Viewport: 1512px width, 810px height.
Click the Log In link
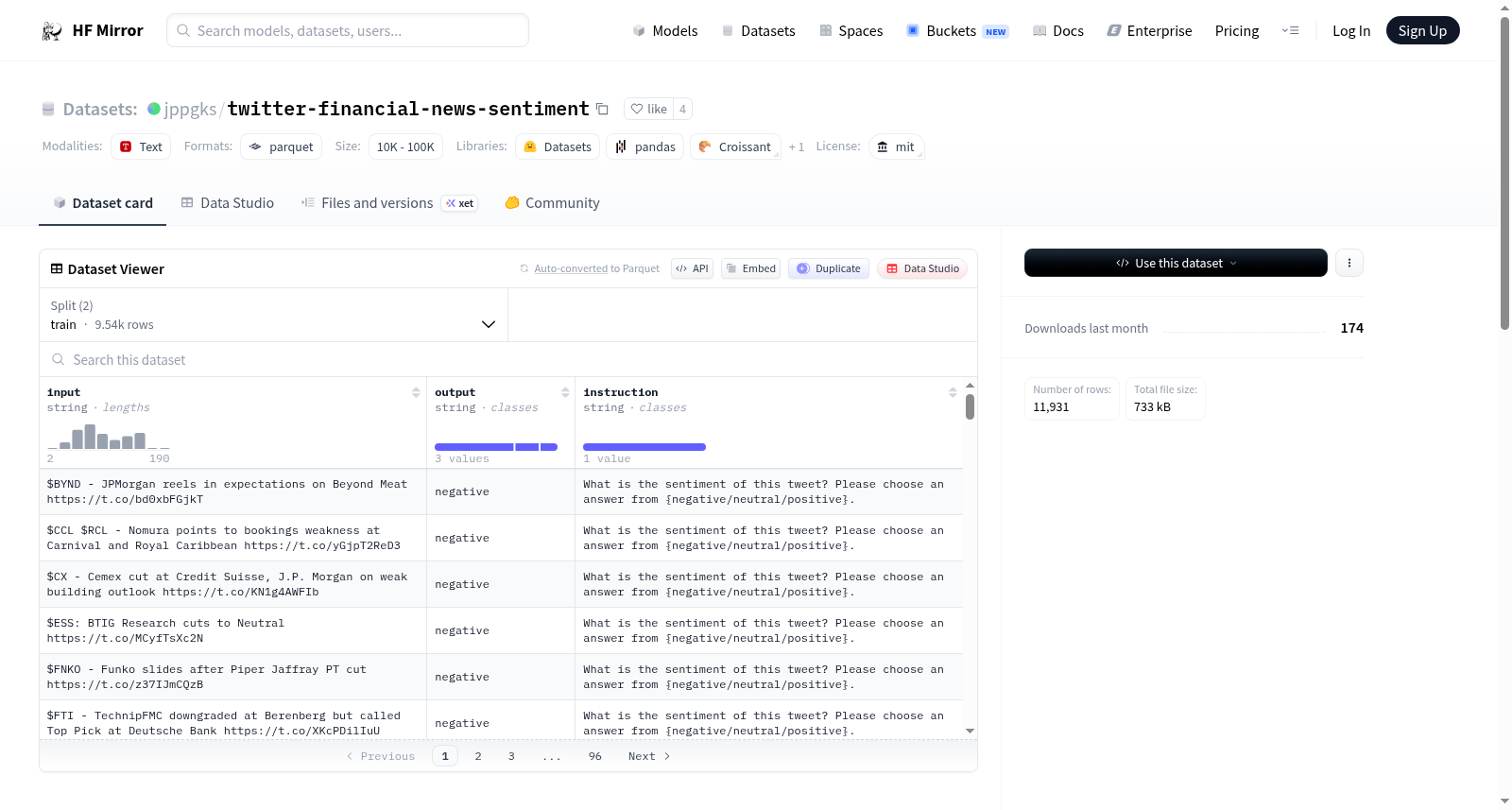point(1351,30)
